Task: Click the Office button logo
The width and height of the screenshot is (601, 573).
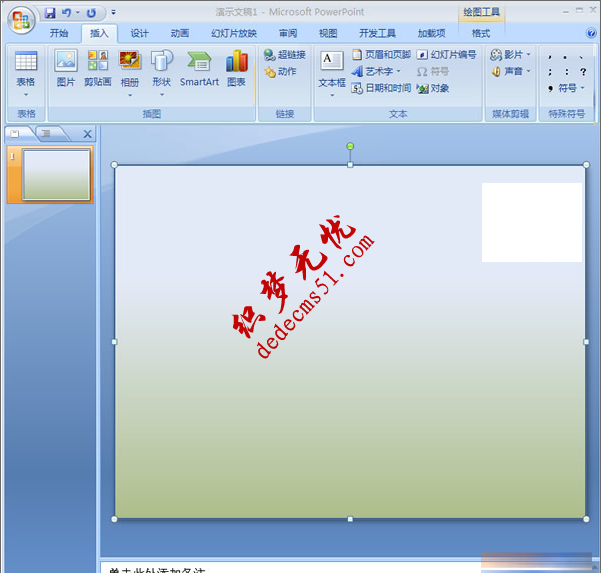Action: 21,20
